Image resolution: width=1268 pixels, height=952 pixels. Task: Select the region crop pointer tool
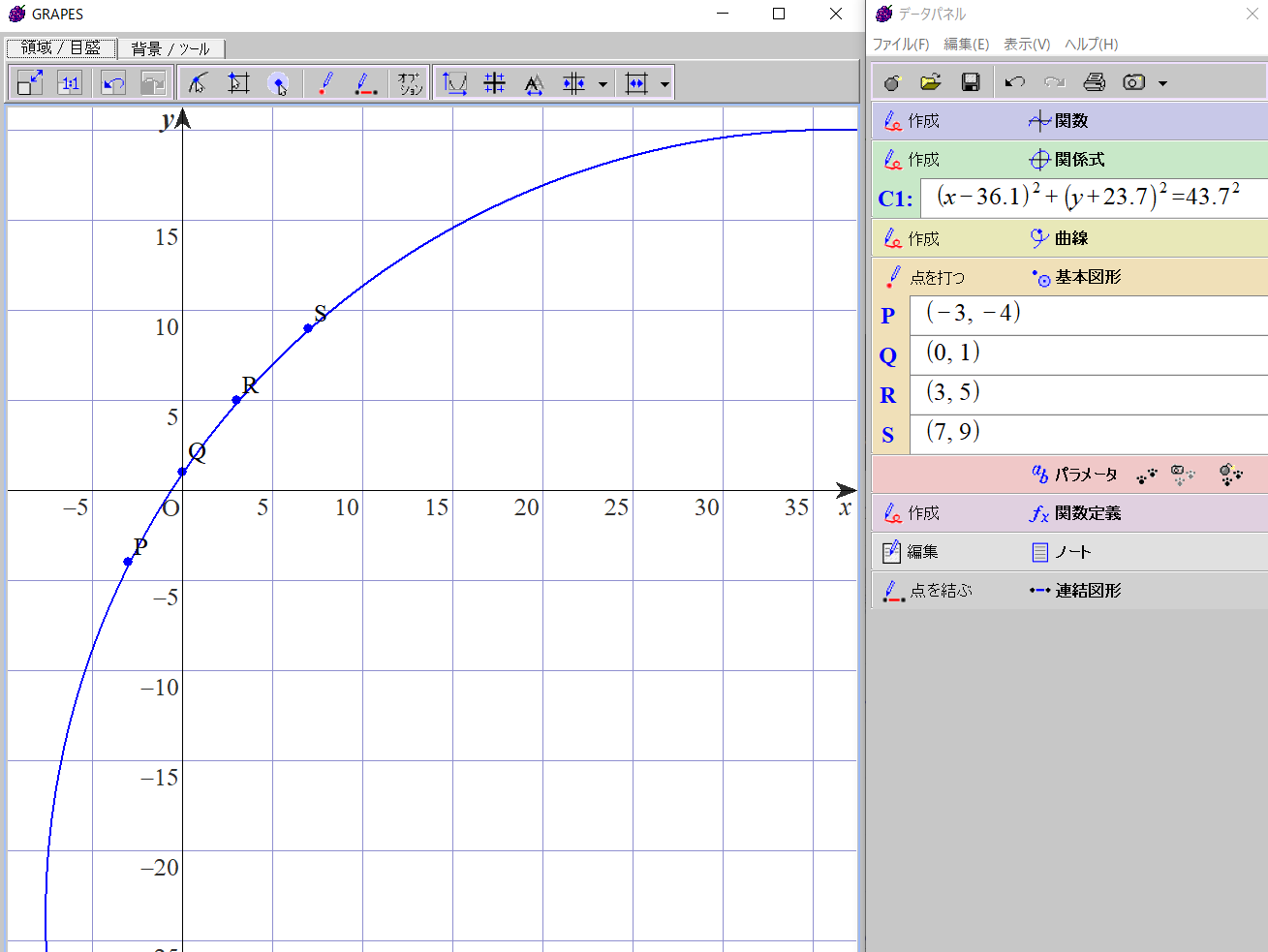pyautogui.click(x=238, y=83)
